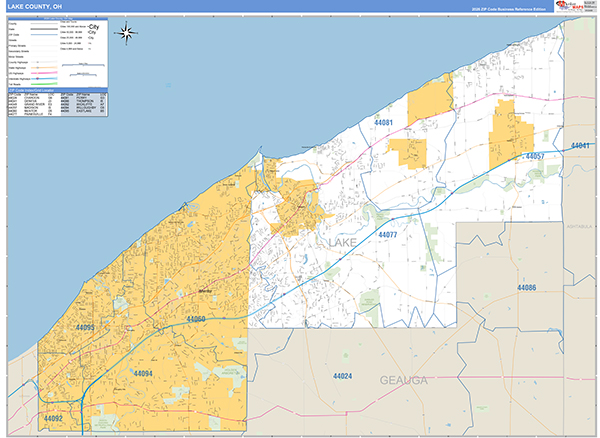Select the 44060 ZIP code label

coord(195,320)
